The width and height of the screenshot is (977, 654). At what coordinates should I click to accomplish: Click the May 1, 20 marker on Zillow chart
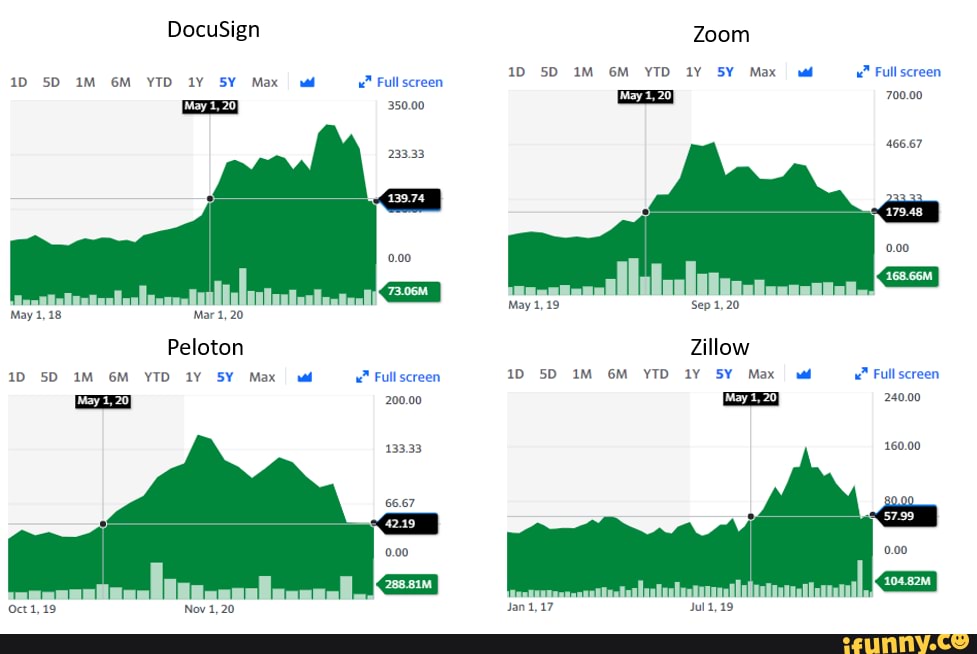(750, 398)
